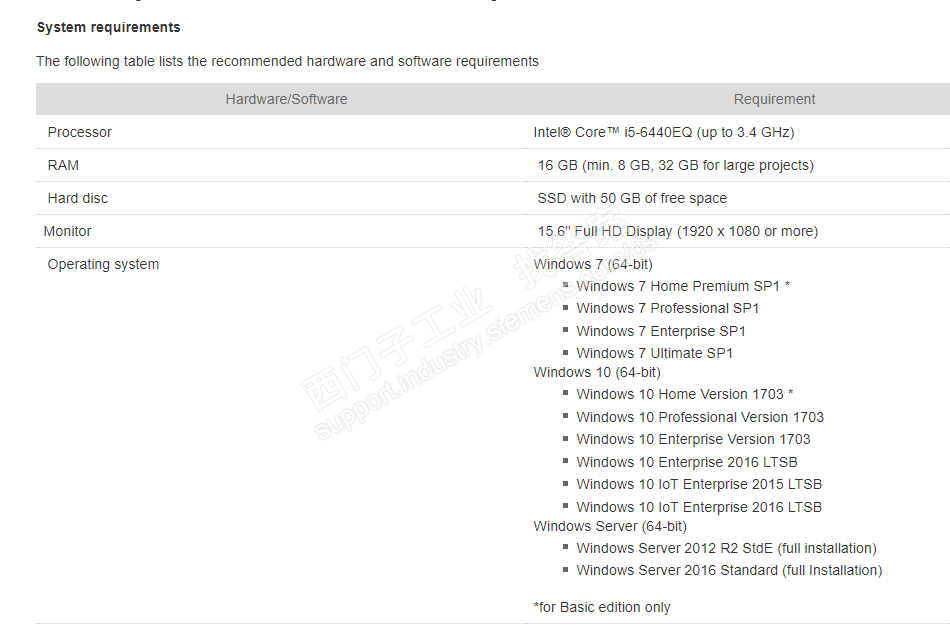
Task: Click the Windows 10 Professional Version 1703 entry
Action: tap(700, 417)
